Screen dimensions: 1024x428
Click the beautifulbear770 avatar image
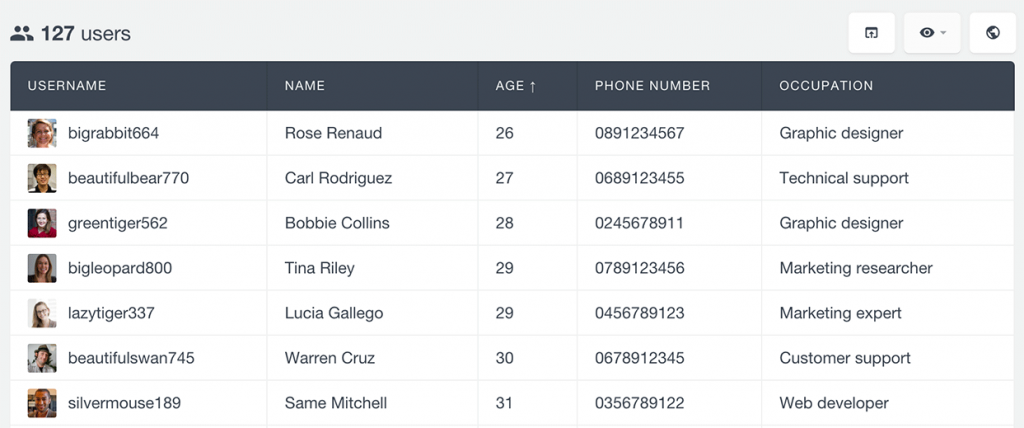point(42,178)
